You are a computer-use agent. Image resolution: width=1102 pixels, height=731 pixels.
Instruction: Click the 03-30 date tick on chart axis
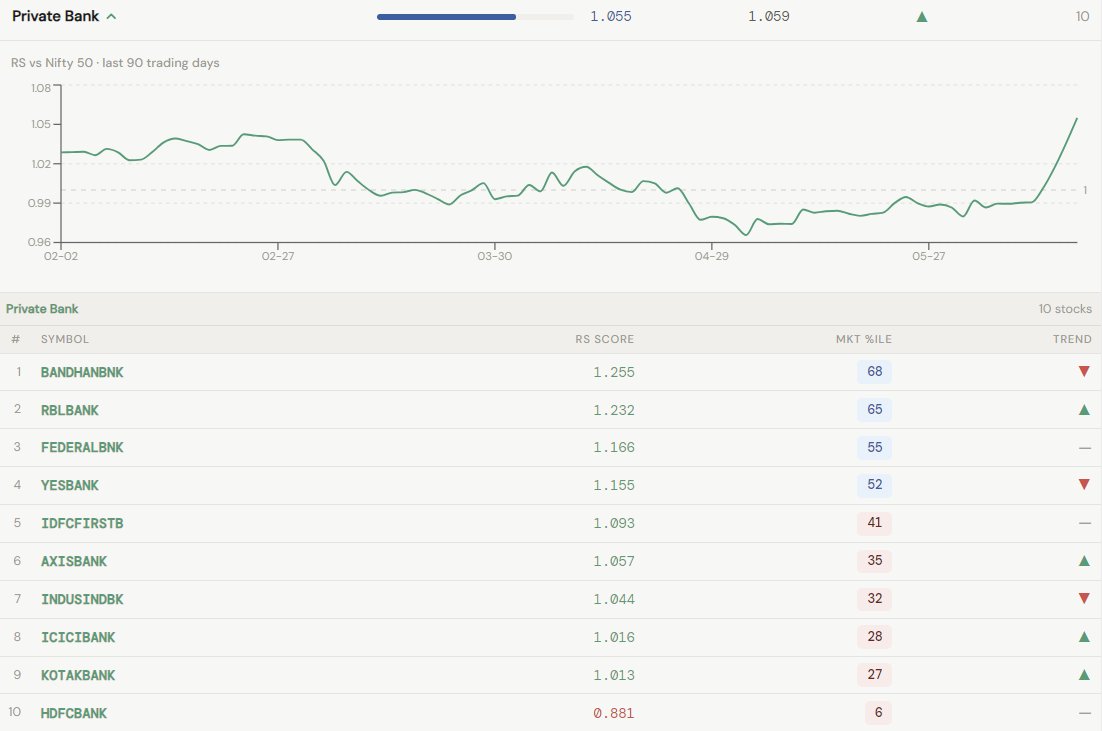click(495, 257)
